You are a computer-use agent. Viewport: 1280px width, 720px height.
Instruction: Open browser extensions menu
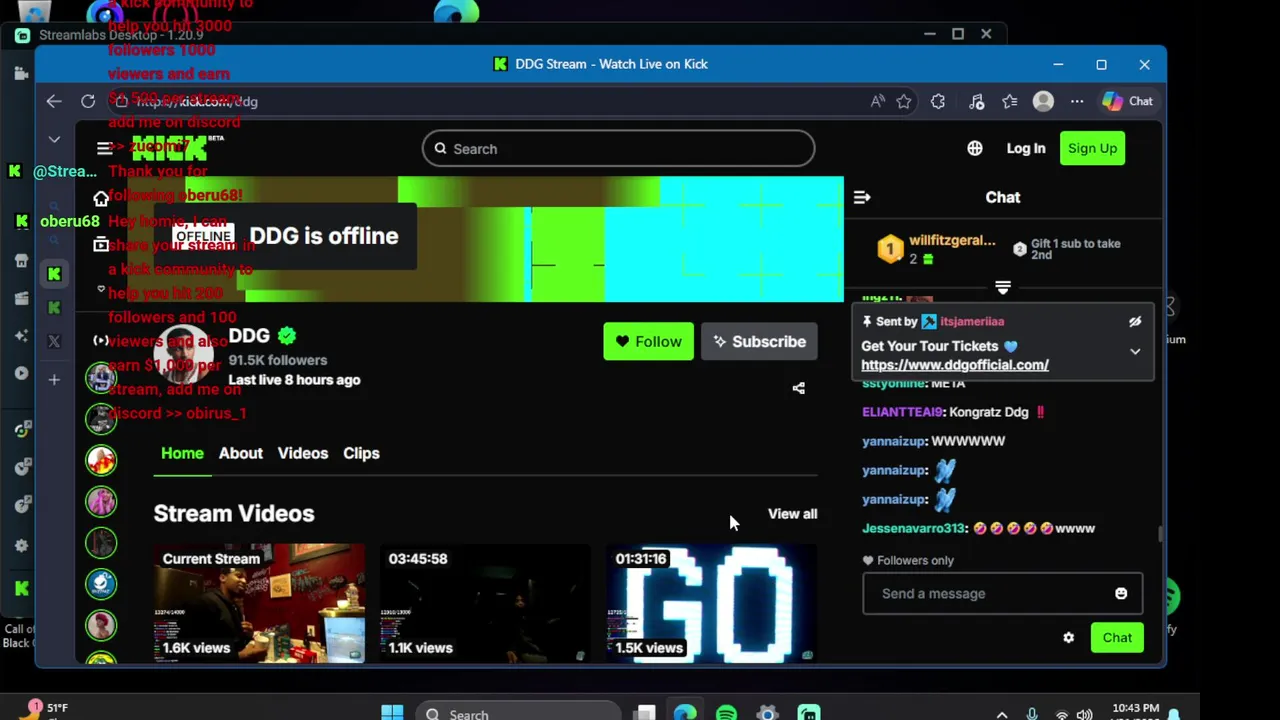938,101
